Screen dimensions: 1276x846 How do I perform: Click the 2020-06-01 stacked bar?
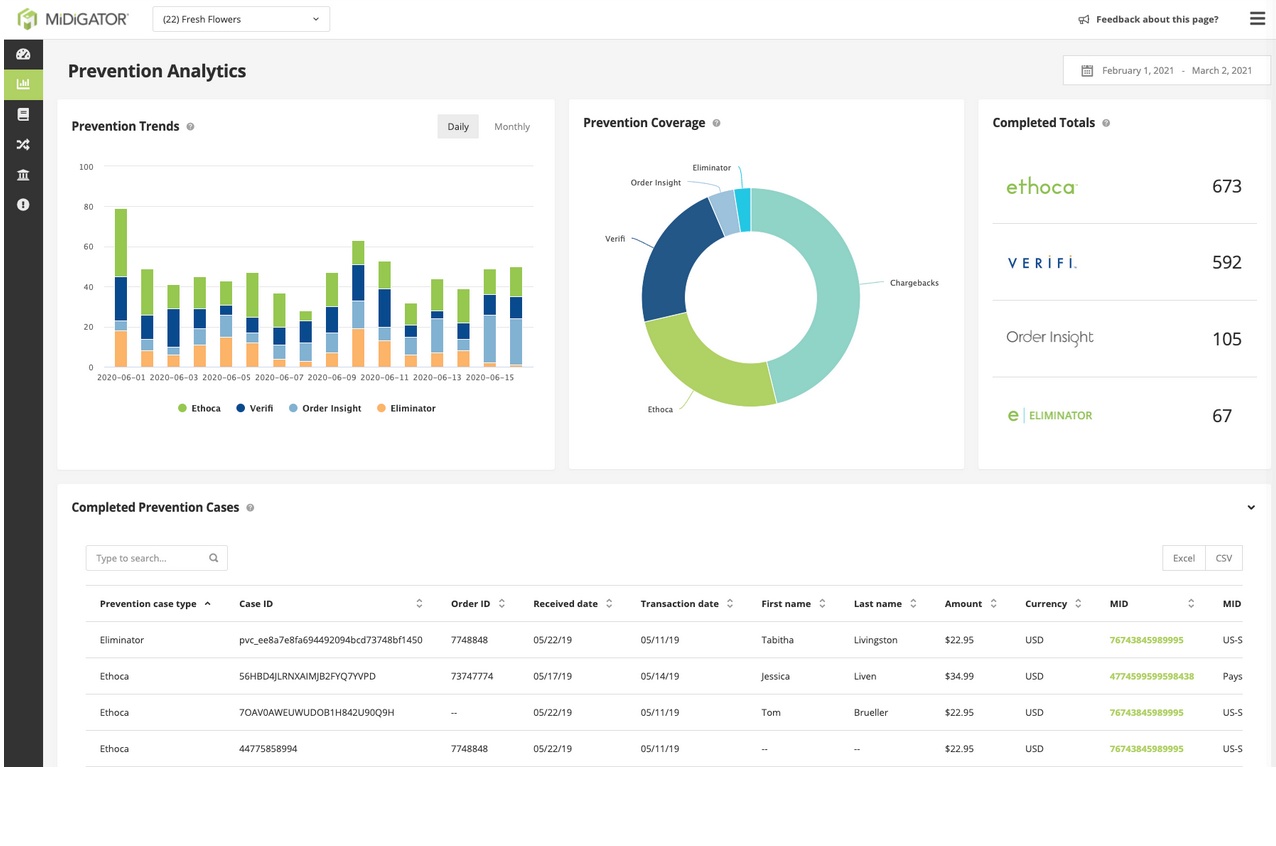click(121, 288)
